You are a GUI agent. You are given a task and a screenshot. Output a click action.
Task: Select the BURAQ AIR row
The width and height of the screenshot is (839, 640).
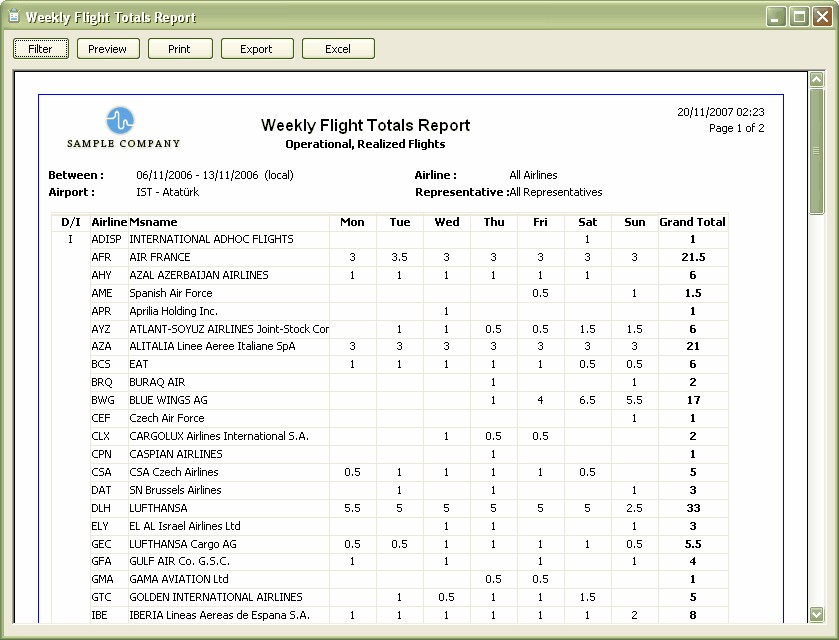tap(157, 382)
